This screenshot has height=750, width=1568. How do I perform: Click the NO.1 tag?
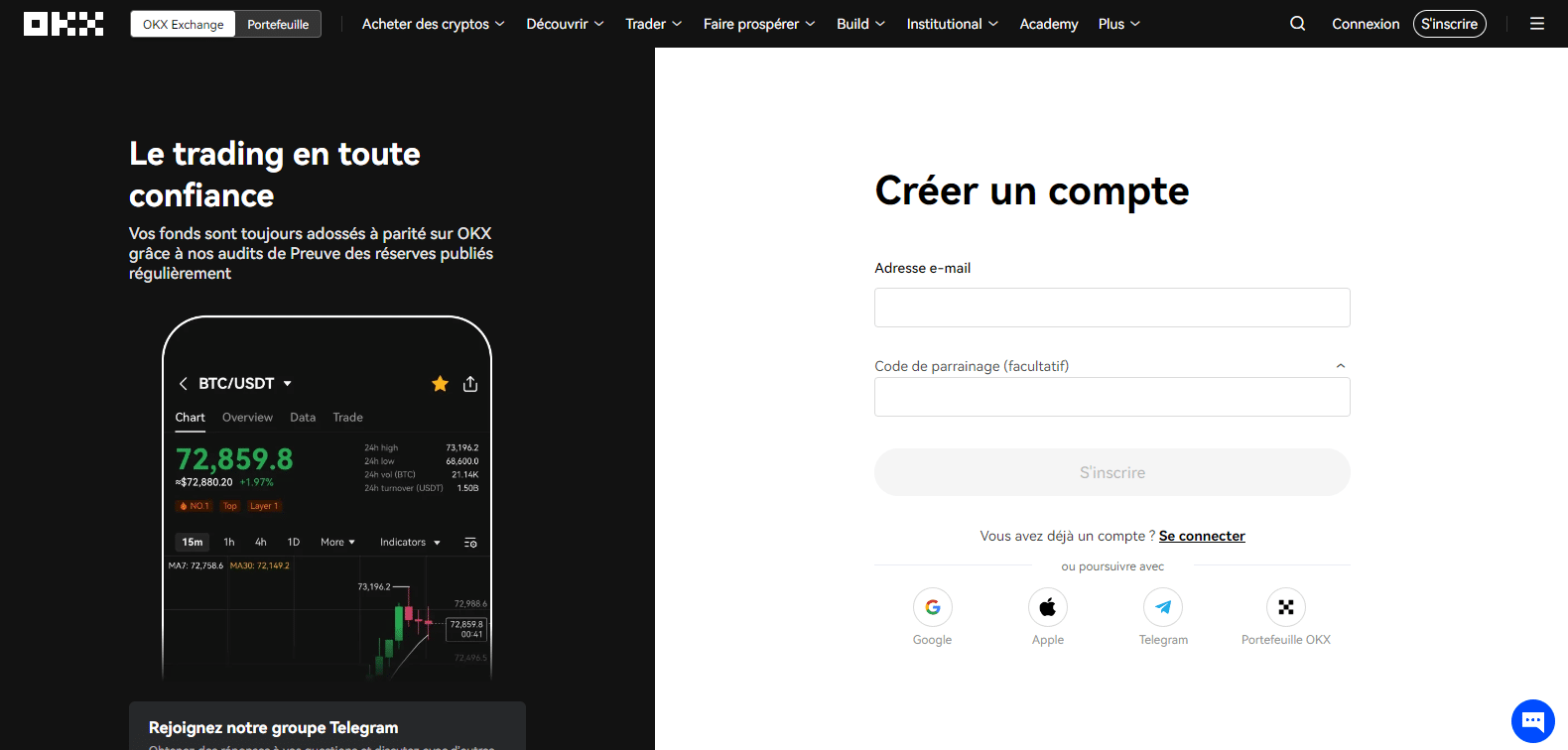pos(195,506)
